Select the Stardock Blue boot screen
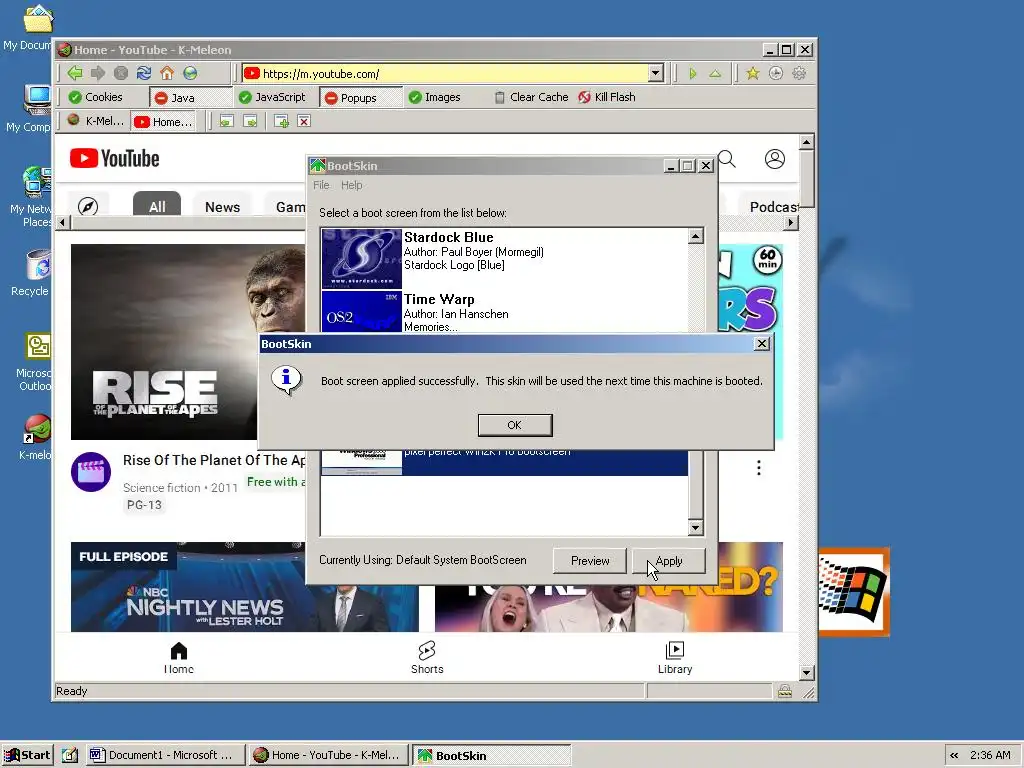The image size is (1024, 768). pyautogui.click(x=504, y=259)
